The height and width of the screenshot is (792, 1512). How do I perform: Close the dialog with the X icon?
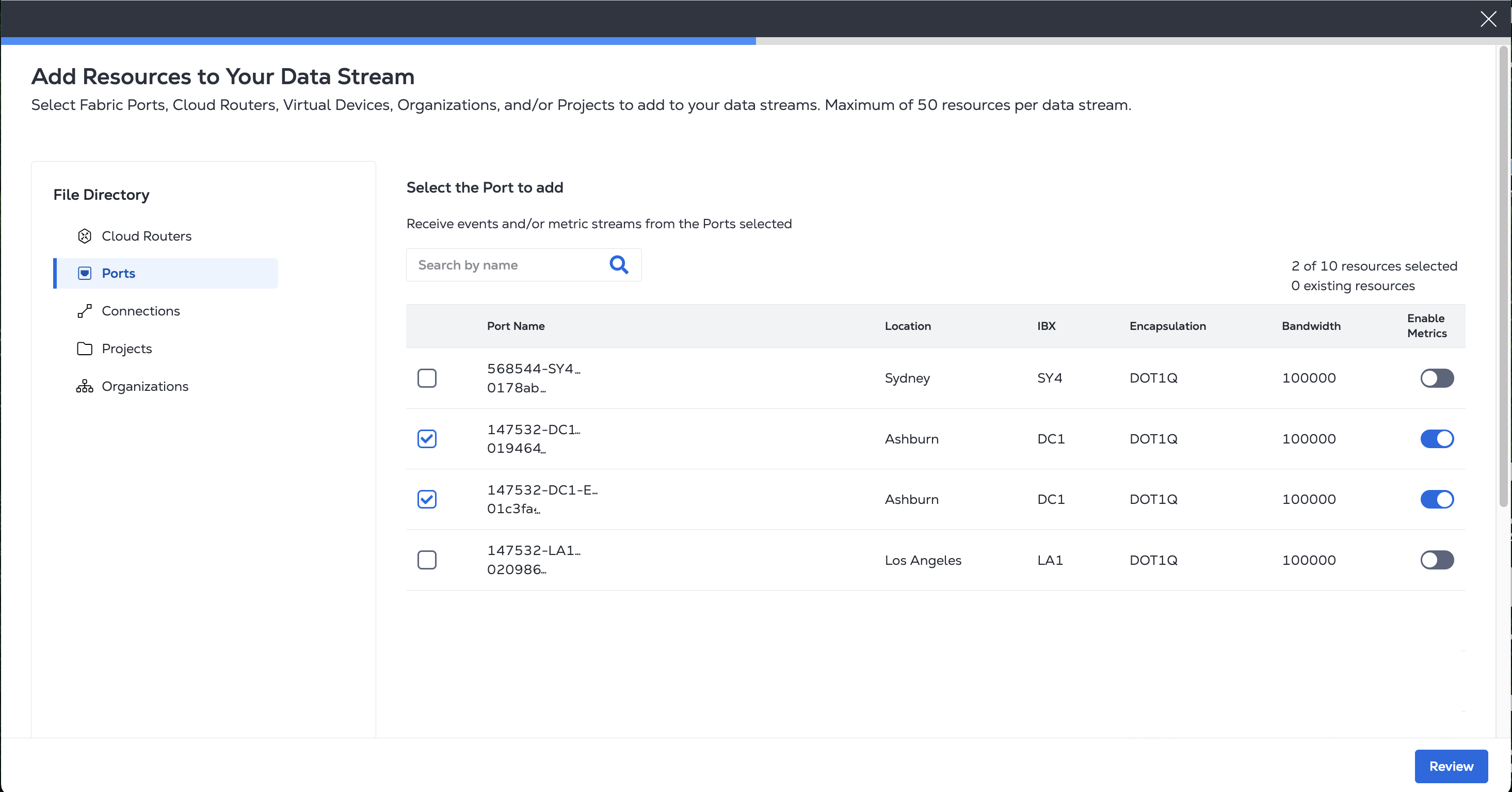[1488, 19]
